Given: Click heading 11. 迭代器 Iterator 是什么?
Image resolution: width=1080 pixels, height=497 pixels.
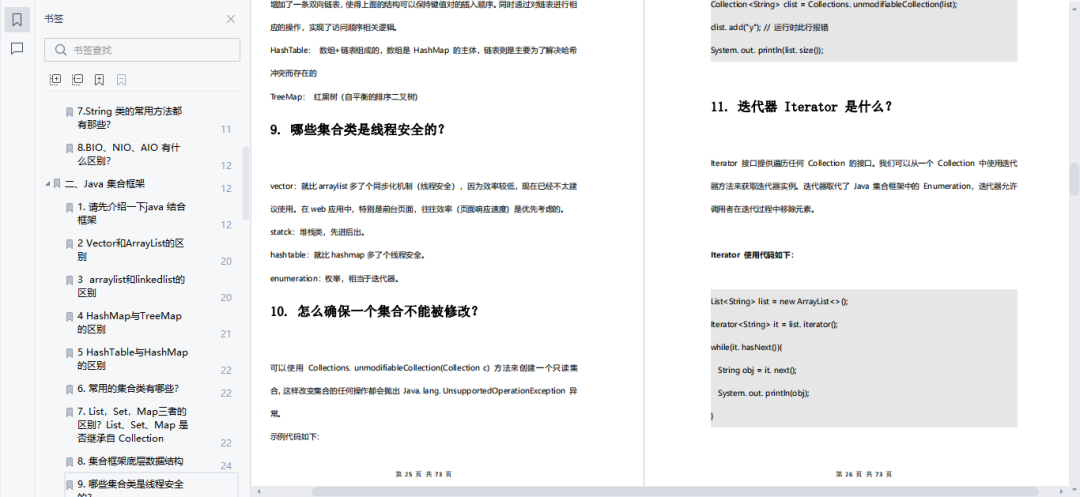Looking at the screenshot, I should (802, 107).
